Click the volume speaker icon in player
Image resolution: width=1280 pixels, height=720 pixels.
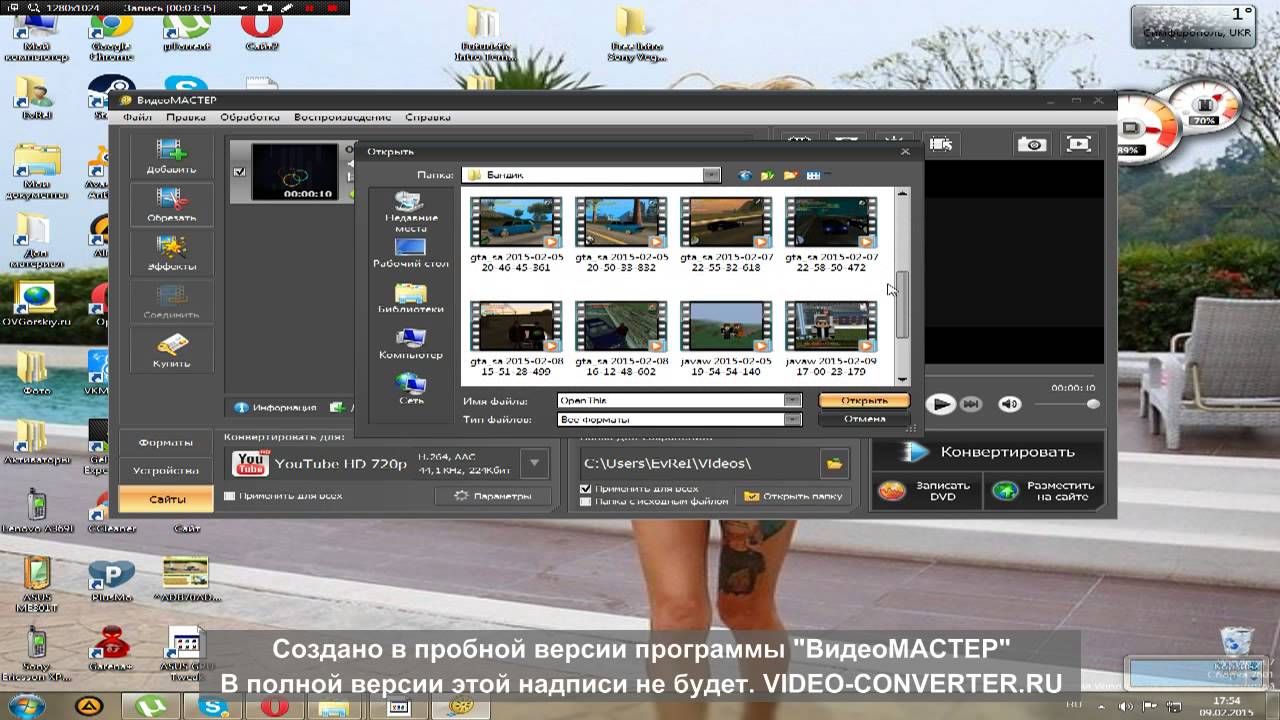tap(1010, 404)
